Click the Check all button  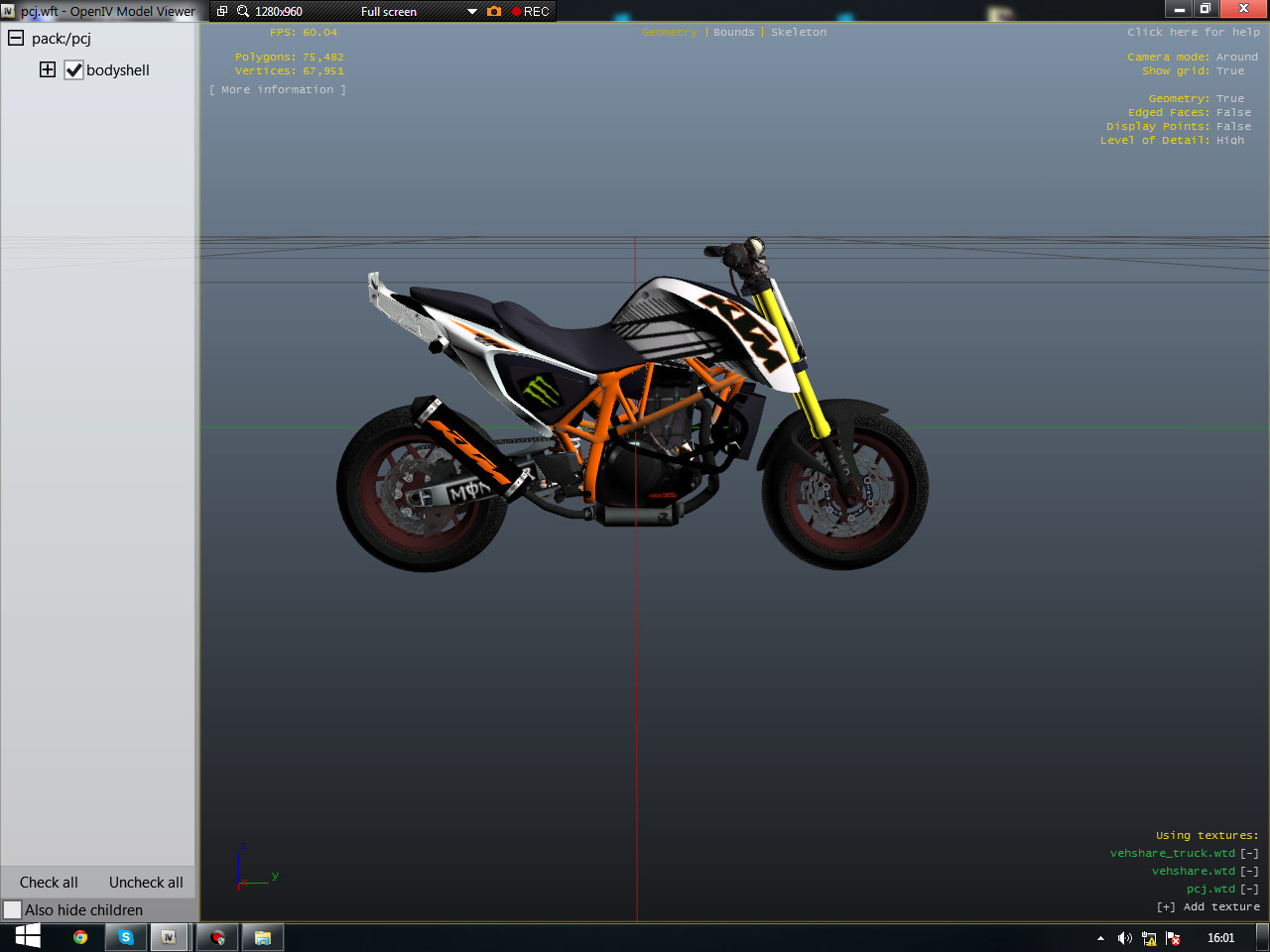(49, 882)
